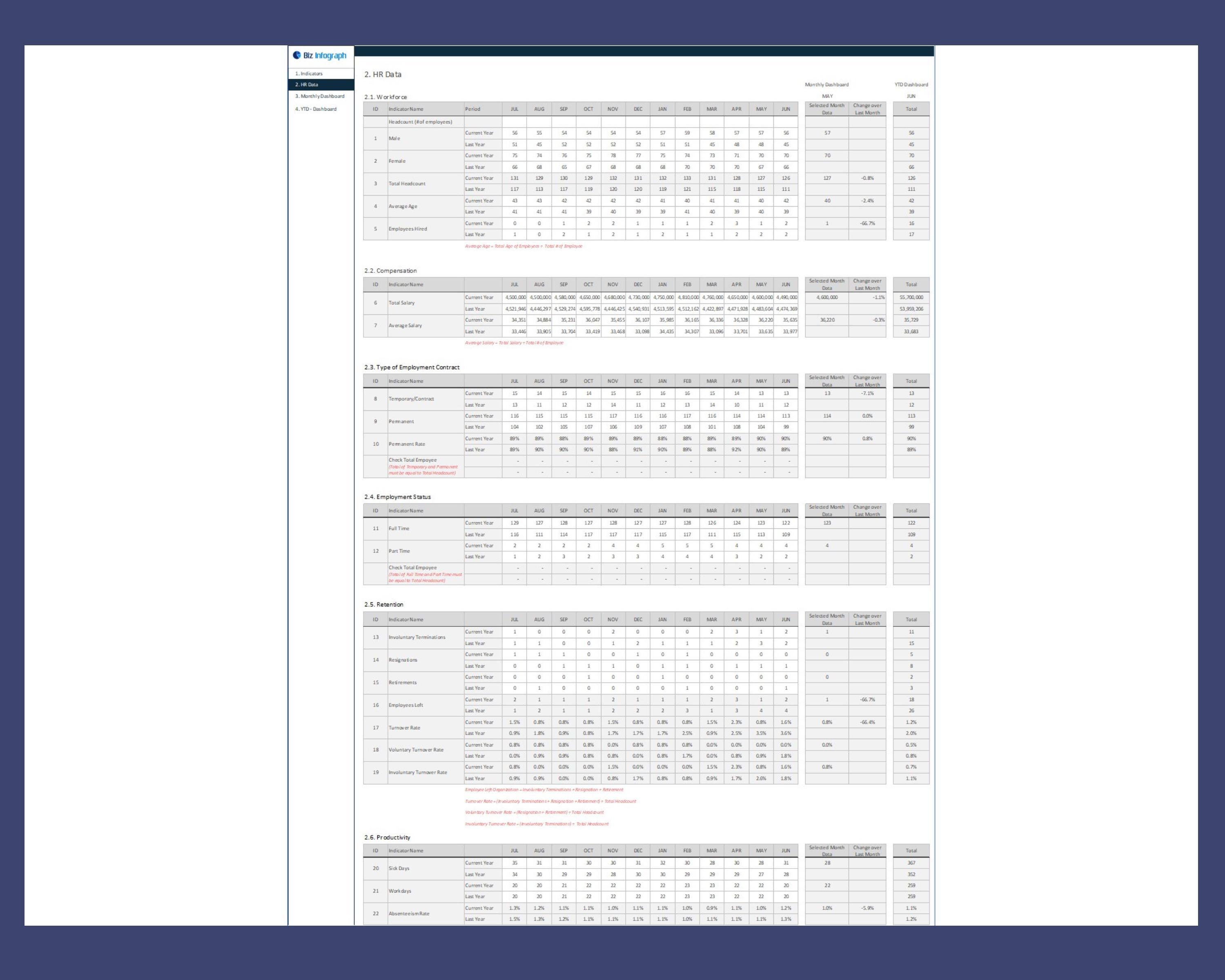Select the 'Retirements' indicator cell
Image resolution: width=1225 pixels, height=980 pixels.
point(425,682)
